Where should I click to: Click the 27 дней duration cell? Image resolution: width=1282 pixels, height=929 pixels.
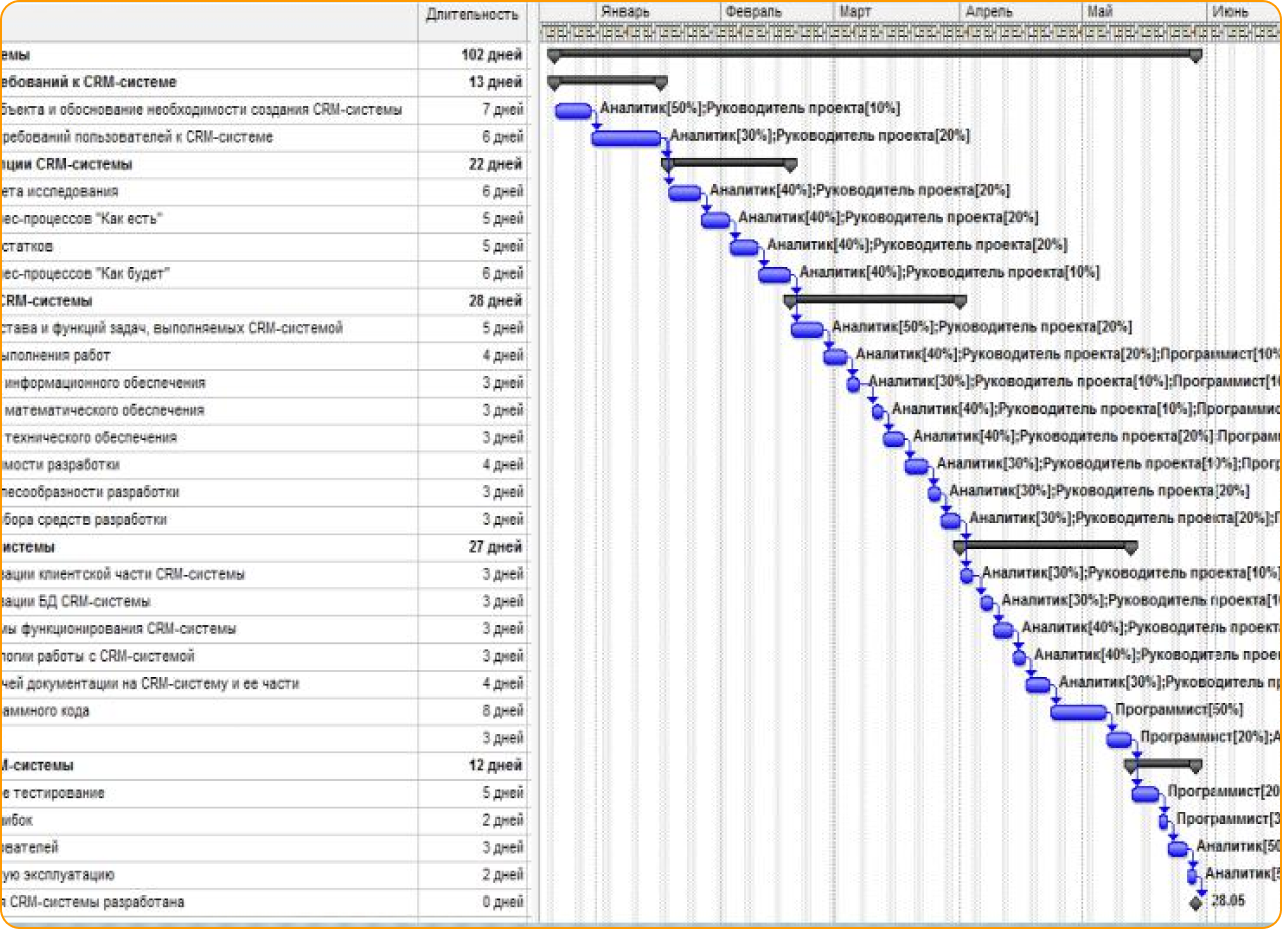coord(495,547)
